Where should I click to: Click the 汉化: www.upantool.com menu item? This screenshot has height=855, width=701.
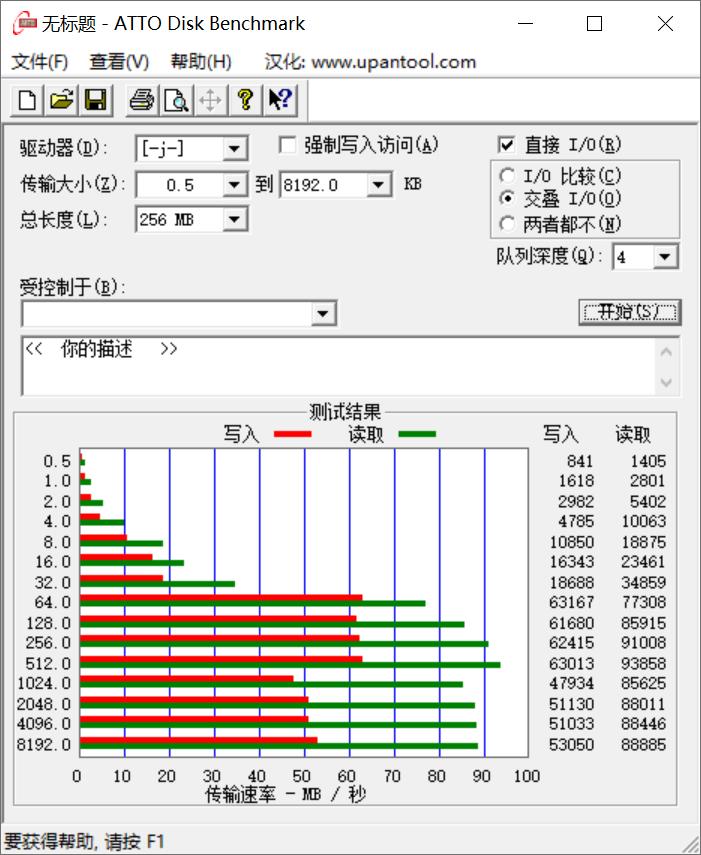(371, 62)
